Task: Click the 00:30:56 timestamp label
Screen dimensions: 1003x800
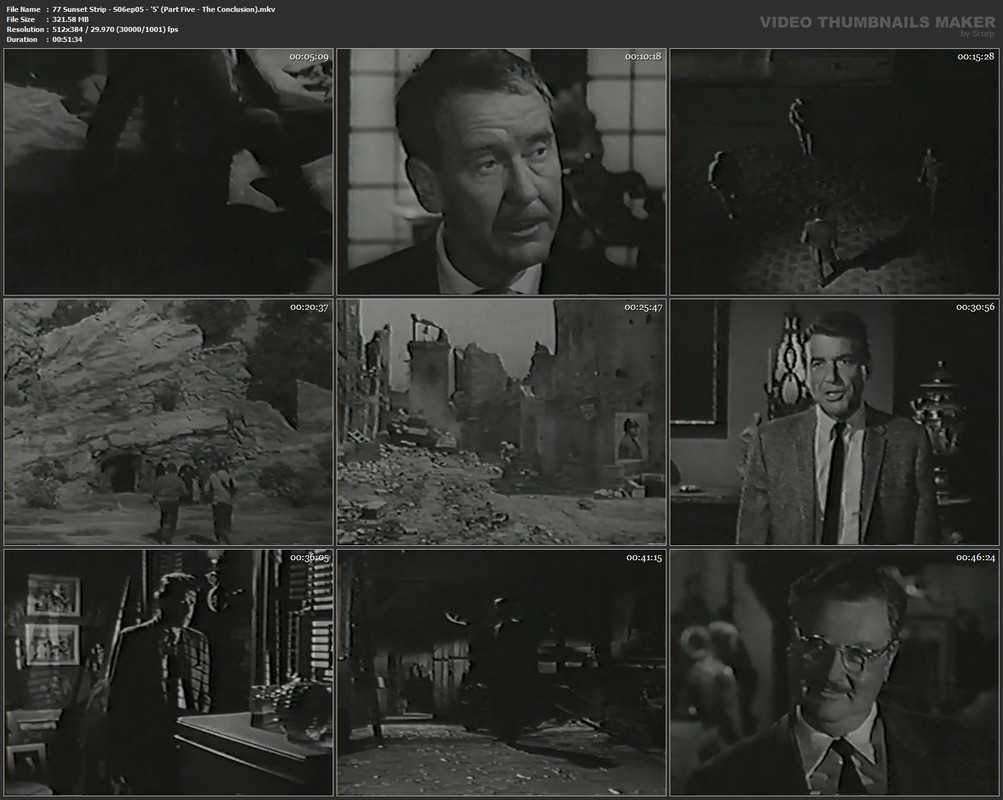Action: coord(975,308)
